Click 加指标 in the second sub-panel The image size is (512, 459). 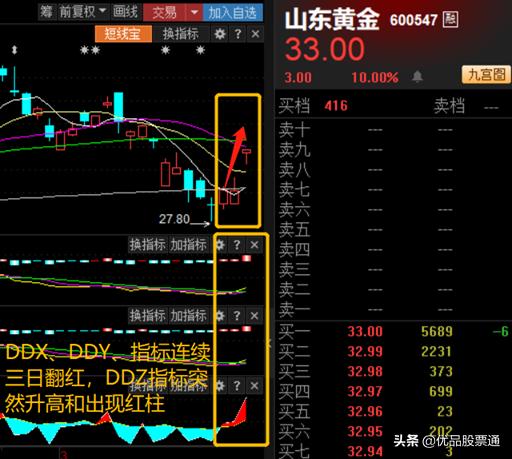pyautogui.click(x=188, y=315)
